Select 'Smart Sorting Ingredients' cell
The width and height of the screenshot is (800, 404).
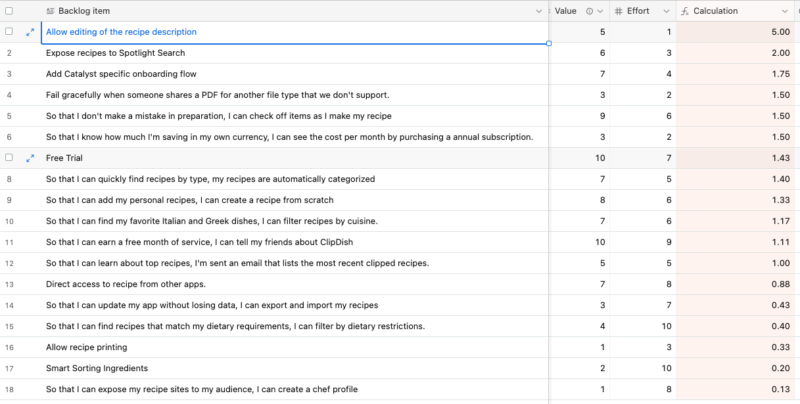(294, 368)
